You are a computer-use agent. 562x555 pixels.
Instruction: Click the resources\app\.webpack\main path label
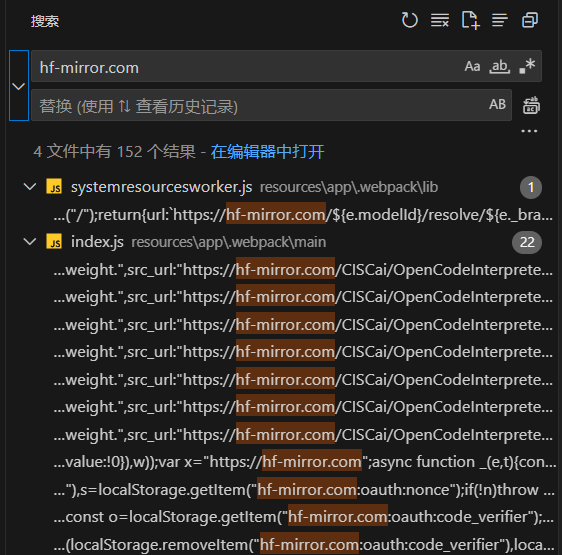(229, 243)
